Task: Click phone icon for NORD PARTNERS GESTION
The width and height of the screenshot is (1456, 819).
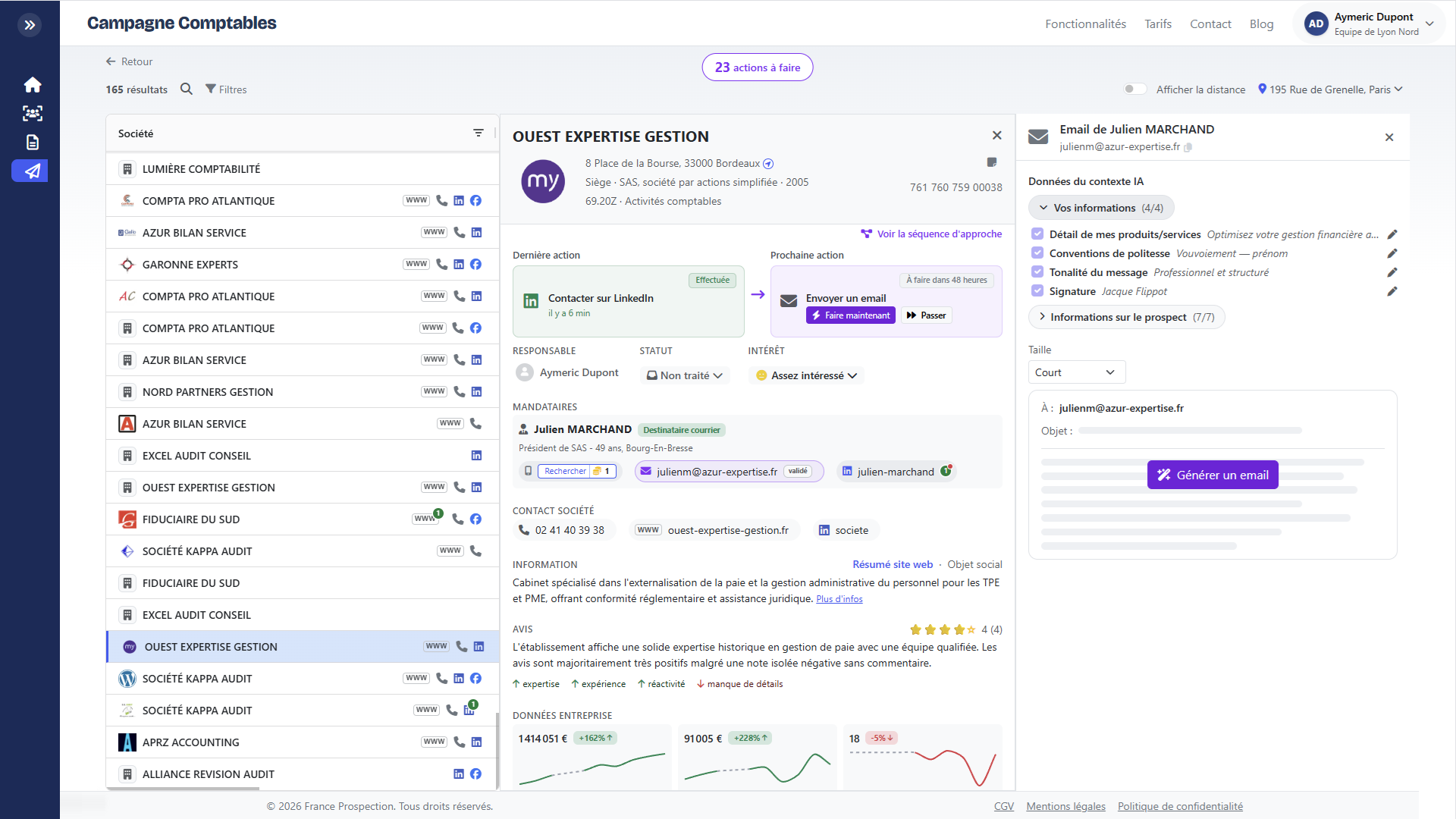Action: tap(459, 391)
